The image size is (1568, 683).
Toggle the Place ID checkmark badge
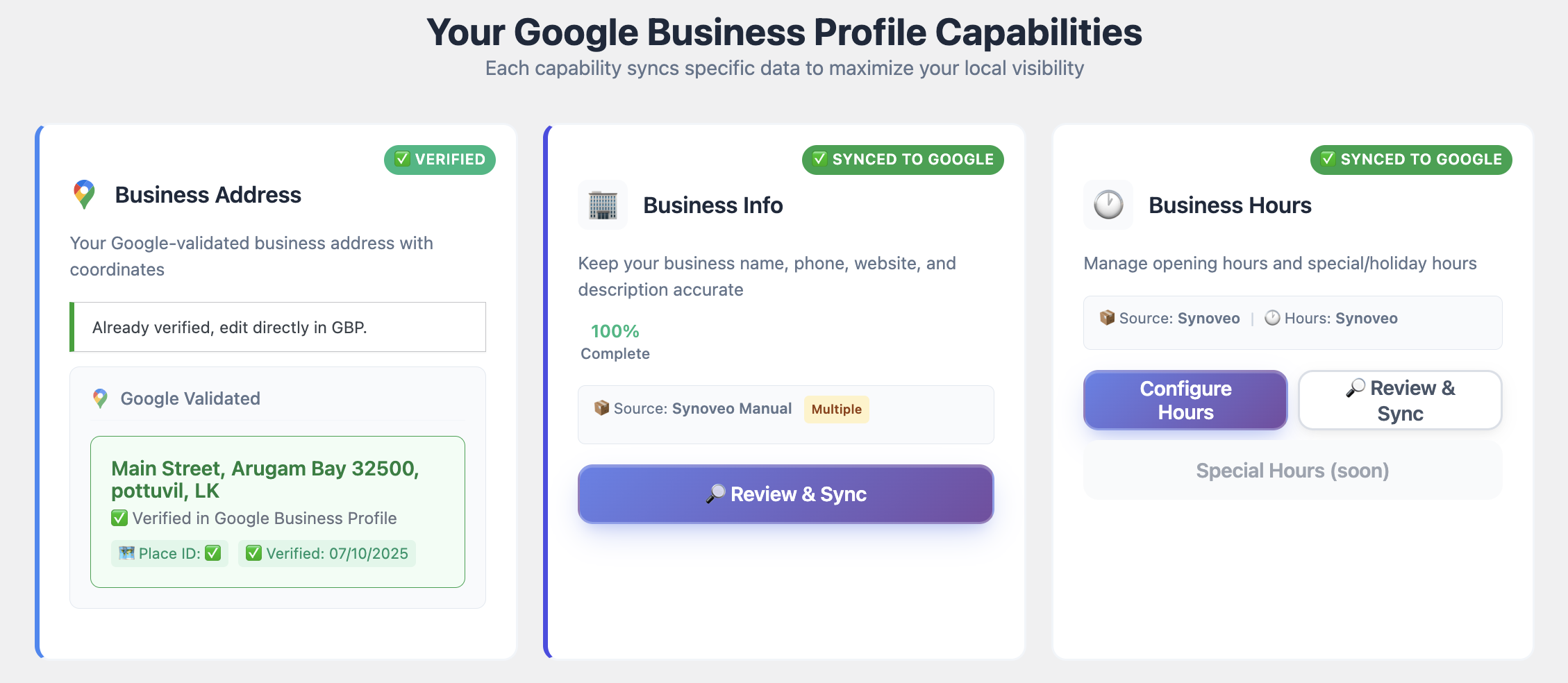coord(169,553)
